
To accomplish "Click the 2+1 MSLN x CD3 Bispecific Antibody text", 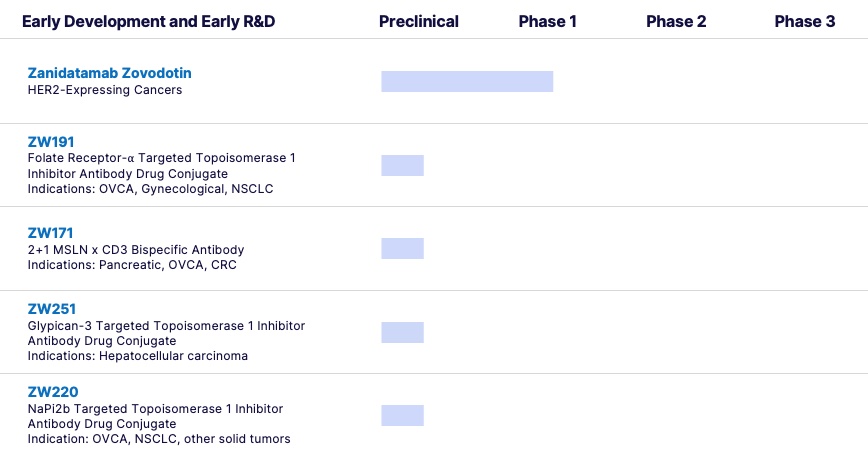I will (136, 249).
